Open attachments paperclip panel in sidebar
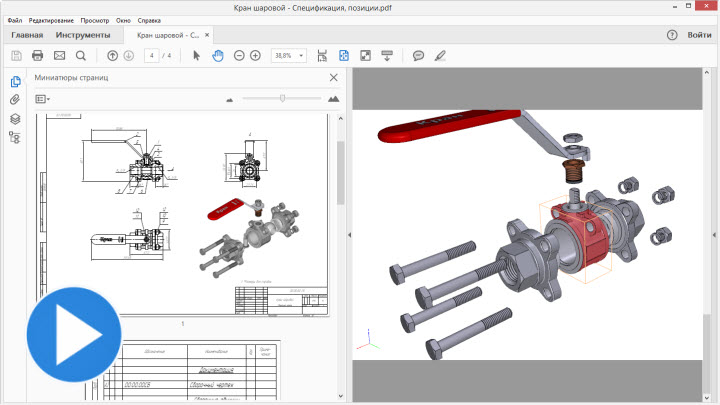 tap(15, 100)
